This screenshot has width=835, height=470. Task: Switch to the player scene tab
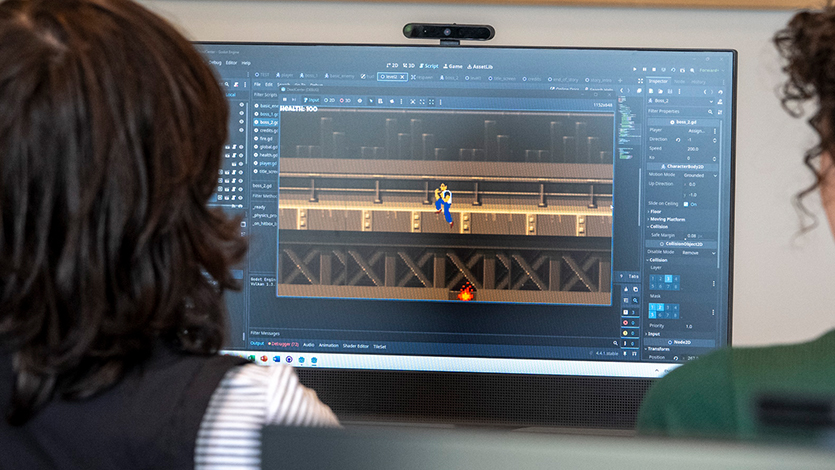click(285, 75)
